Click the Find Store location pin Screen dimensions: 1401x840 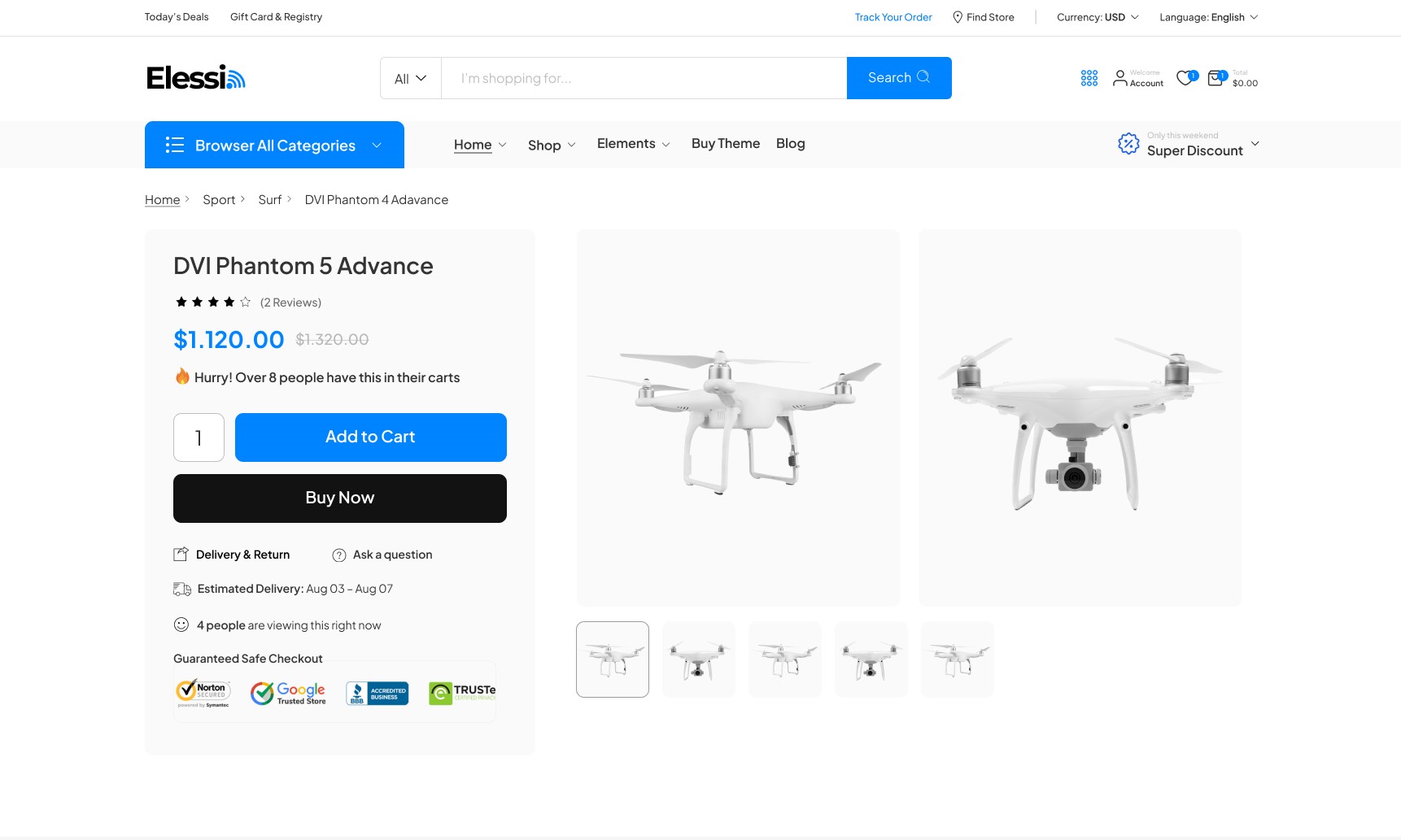958,17
